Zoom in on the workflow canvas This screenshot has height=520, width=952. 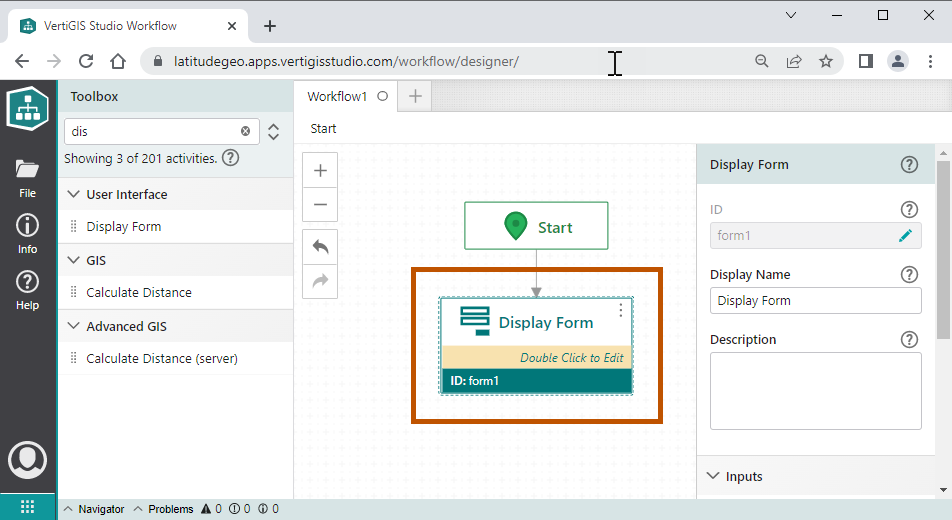pos(320,170)
